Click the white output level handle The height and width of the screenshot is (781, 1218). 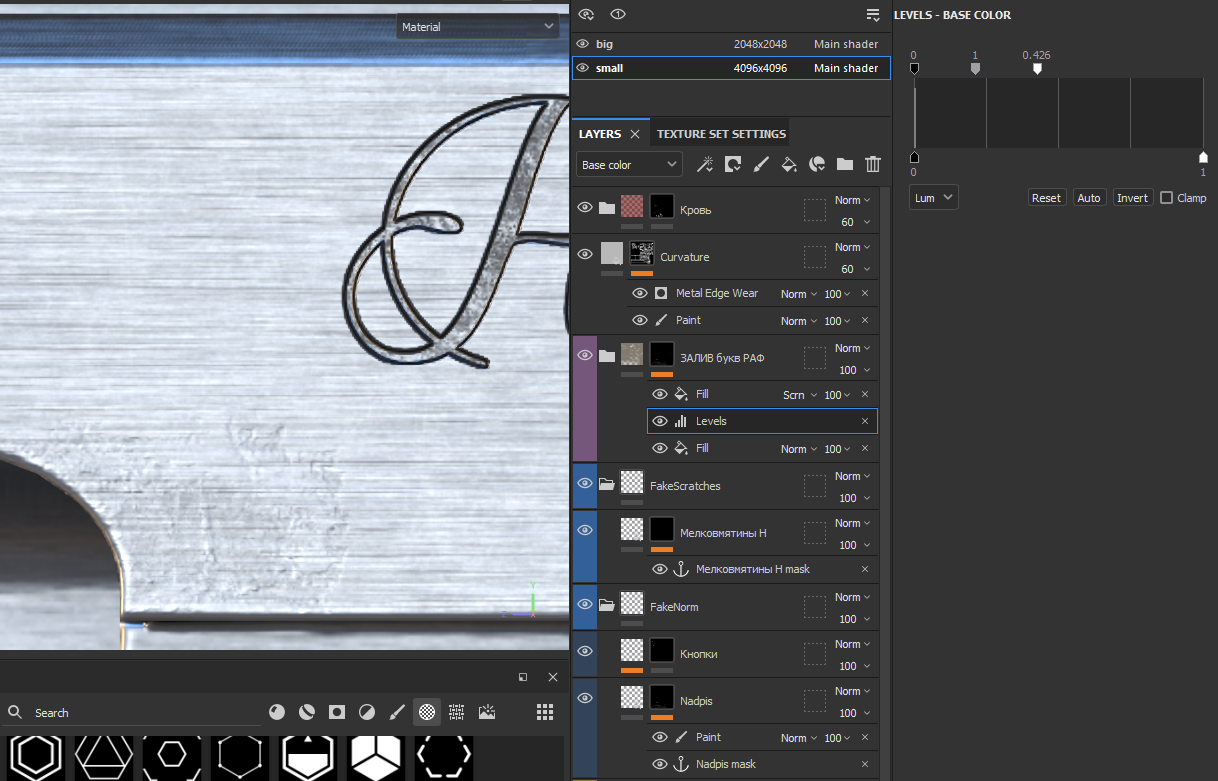[x=1203, y=157]
